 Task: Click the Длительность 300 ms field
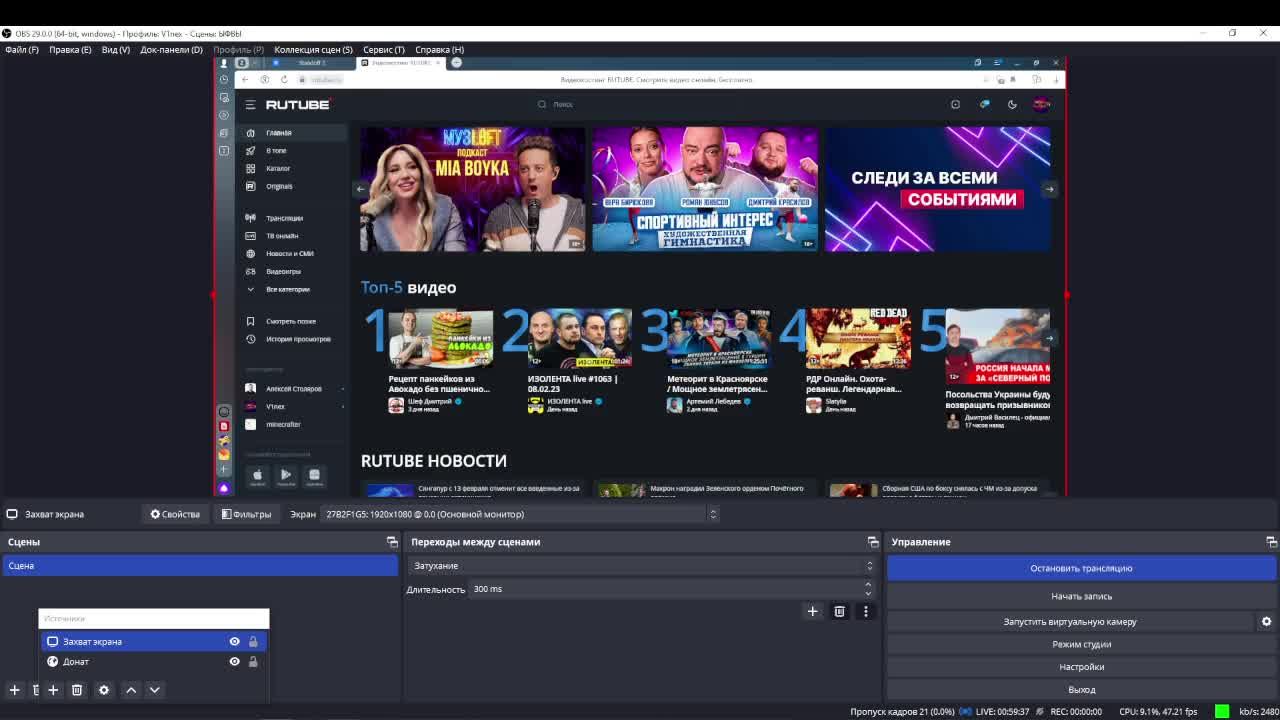click(664, 589)
